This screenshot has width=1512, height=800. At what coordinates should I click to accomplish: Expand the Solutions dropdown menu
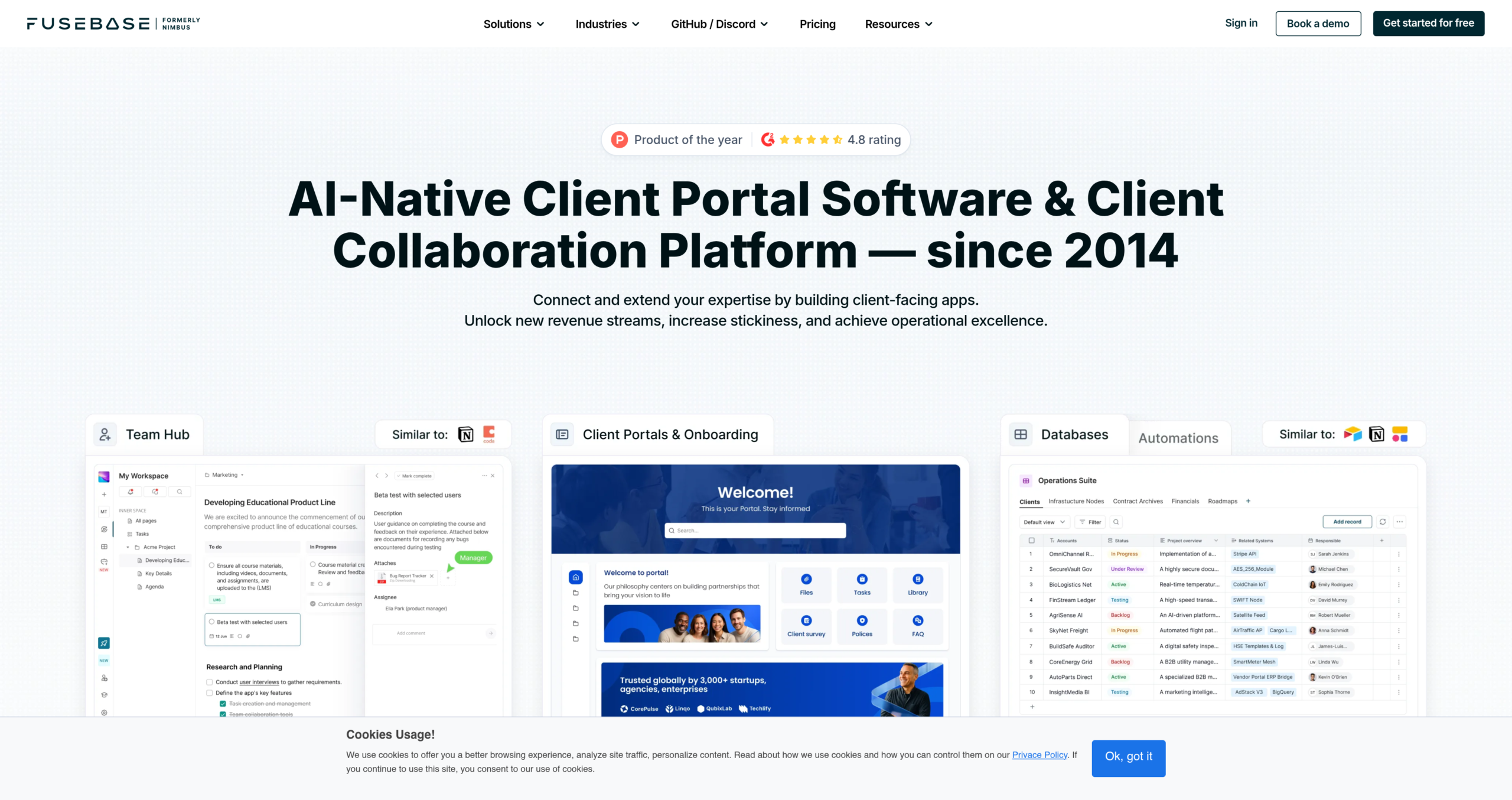click(x=514, y=24)
